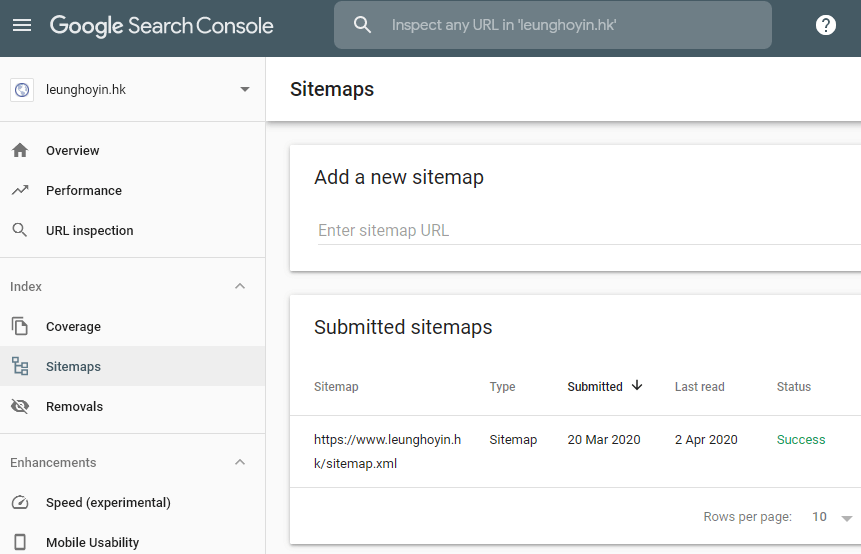Click the Google Search Console logo
861x554 pixels.
161,26
